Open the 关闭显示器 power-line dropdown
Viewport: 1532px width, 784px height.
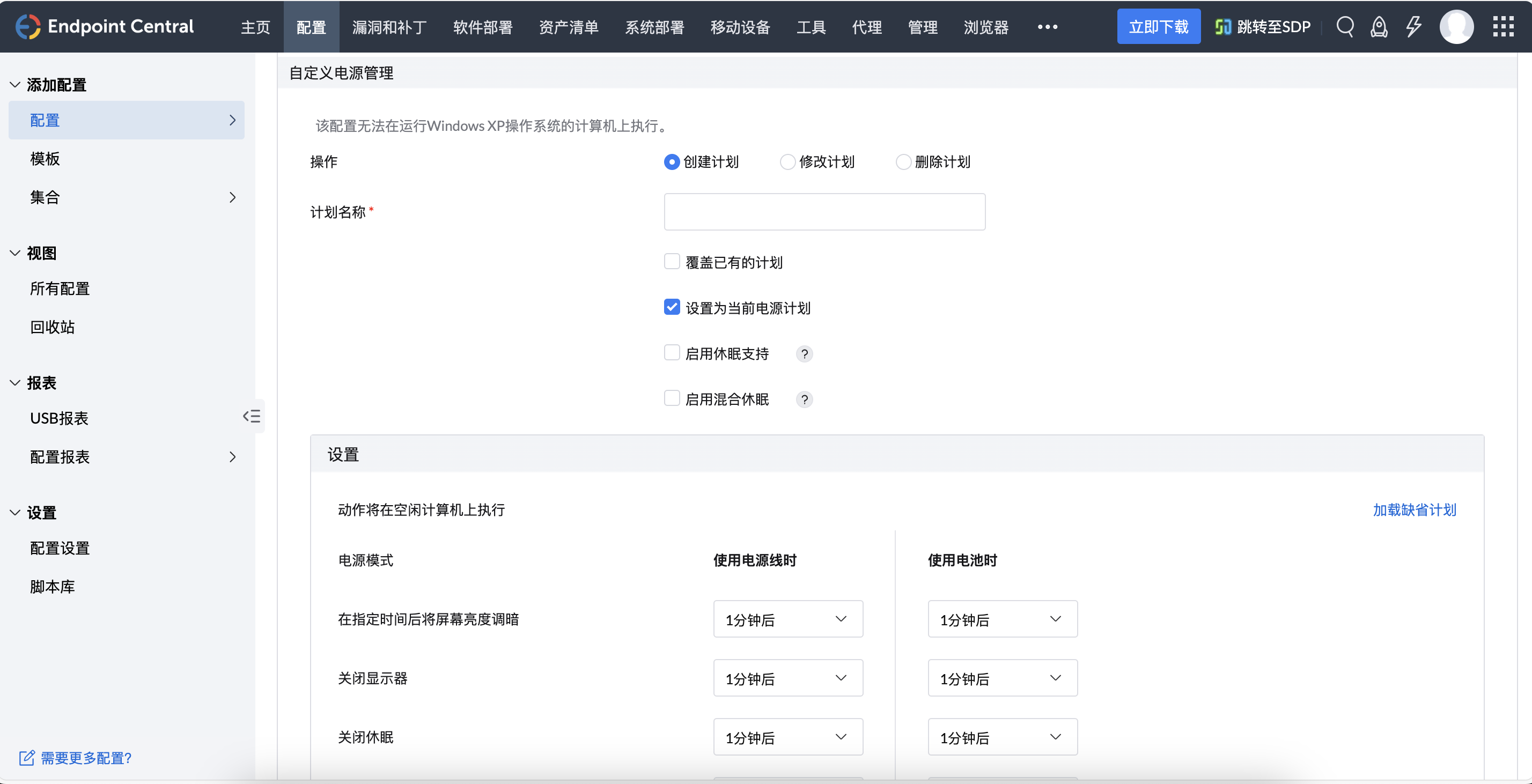[x=787, y=678]
